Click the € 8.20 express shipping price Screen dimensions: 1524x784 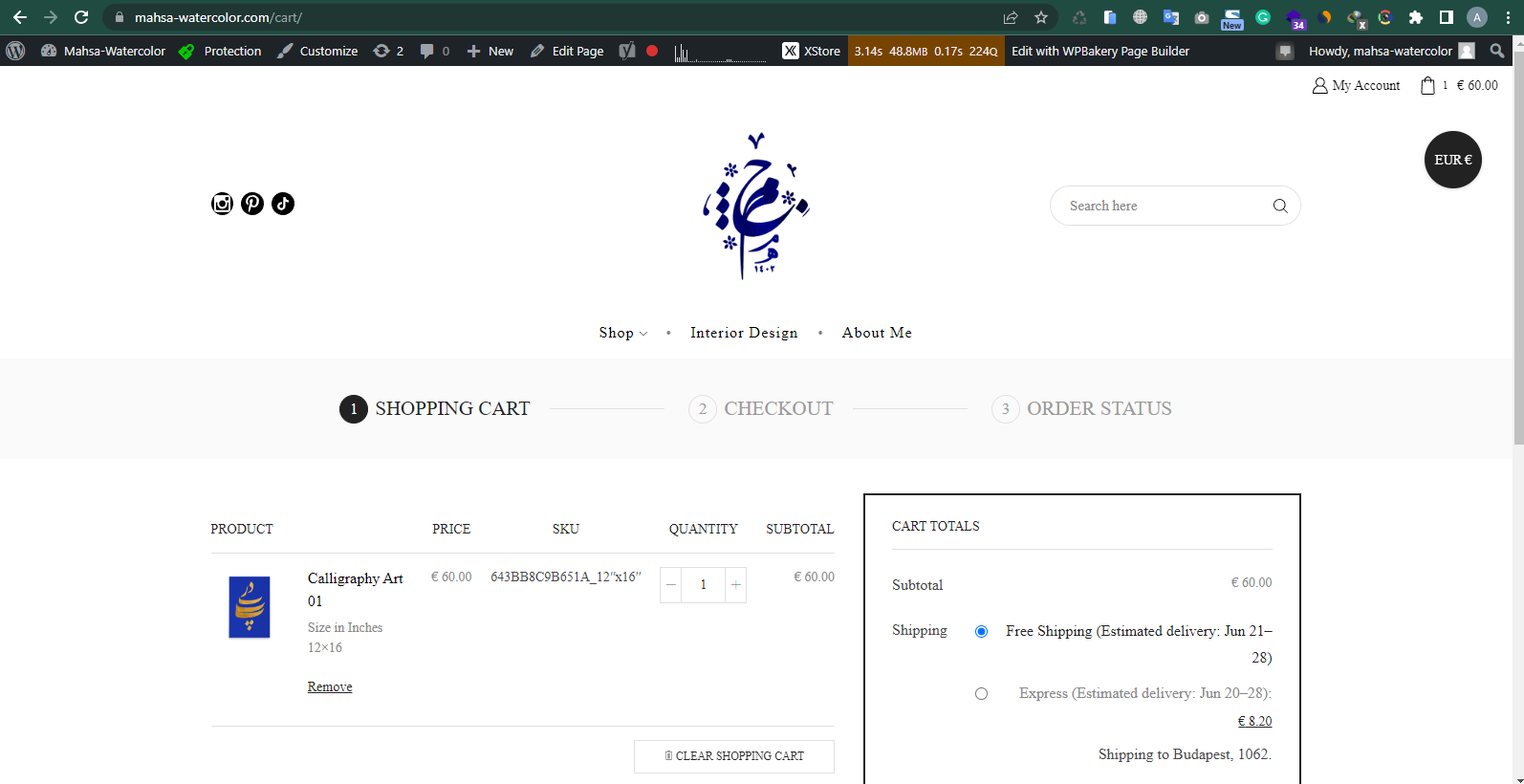point(1254,721)
